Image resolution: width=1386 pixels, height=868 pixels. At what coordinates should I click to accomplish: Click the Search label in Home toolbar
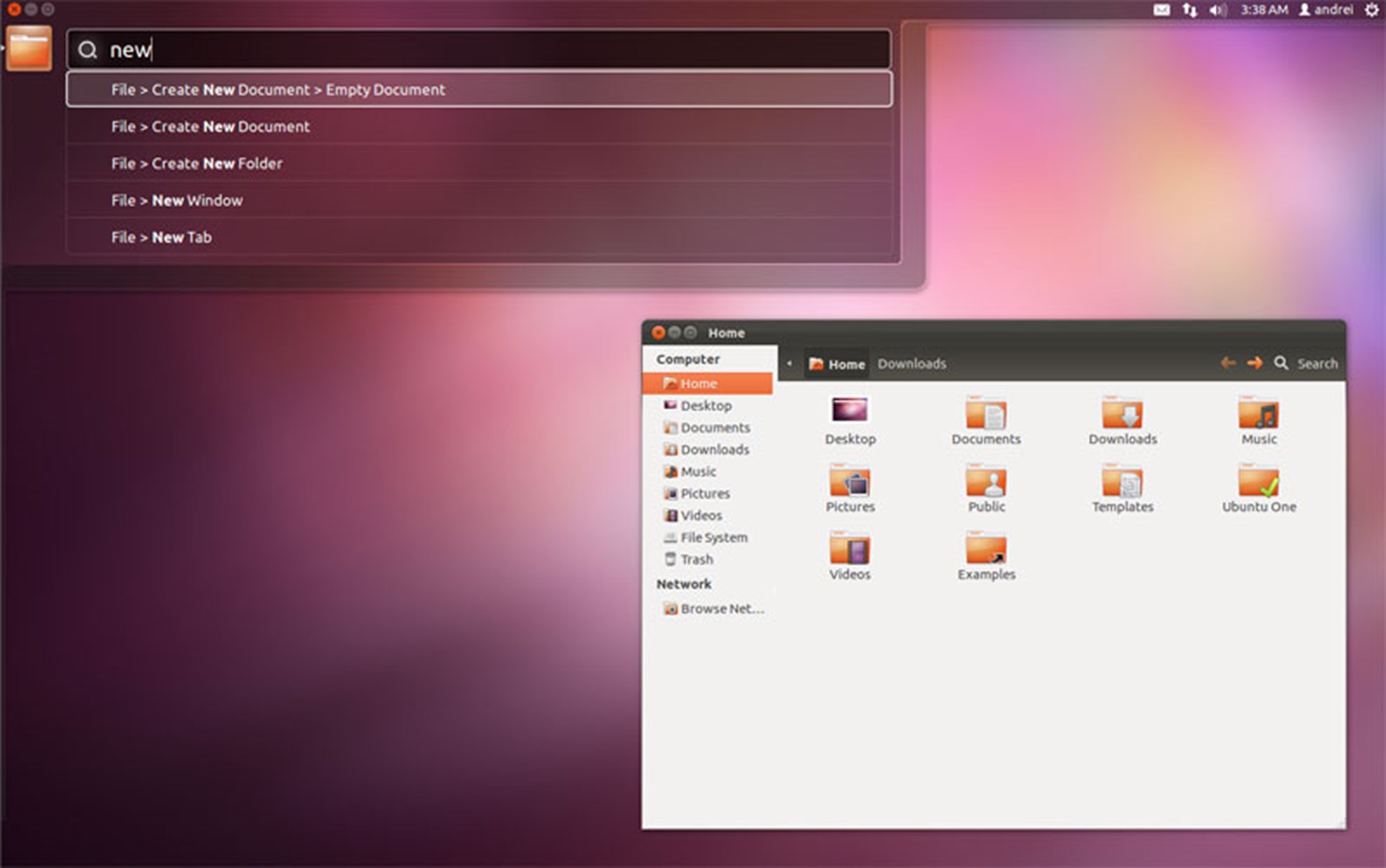pyautogui.click(x=1317, y=364)
